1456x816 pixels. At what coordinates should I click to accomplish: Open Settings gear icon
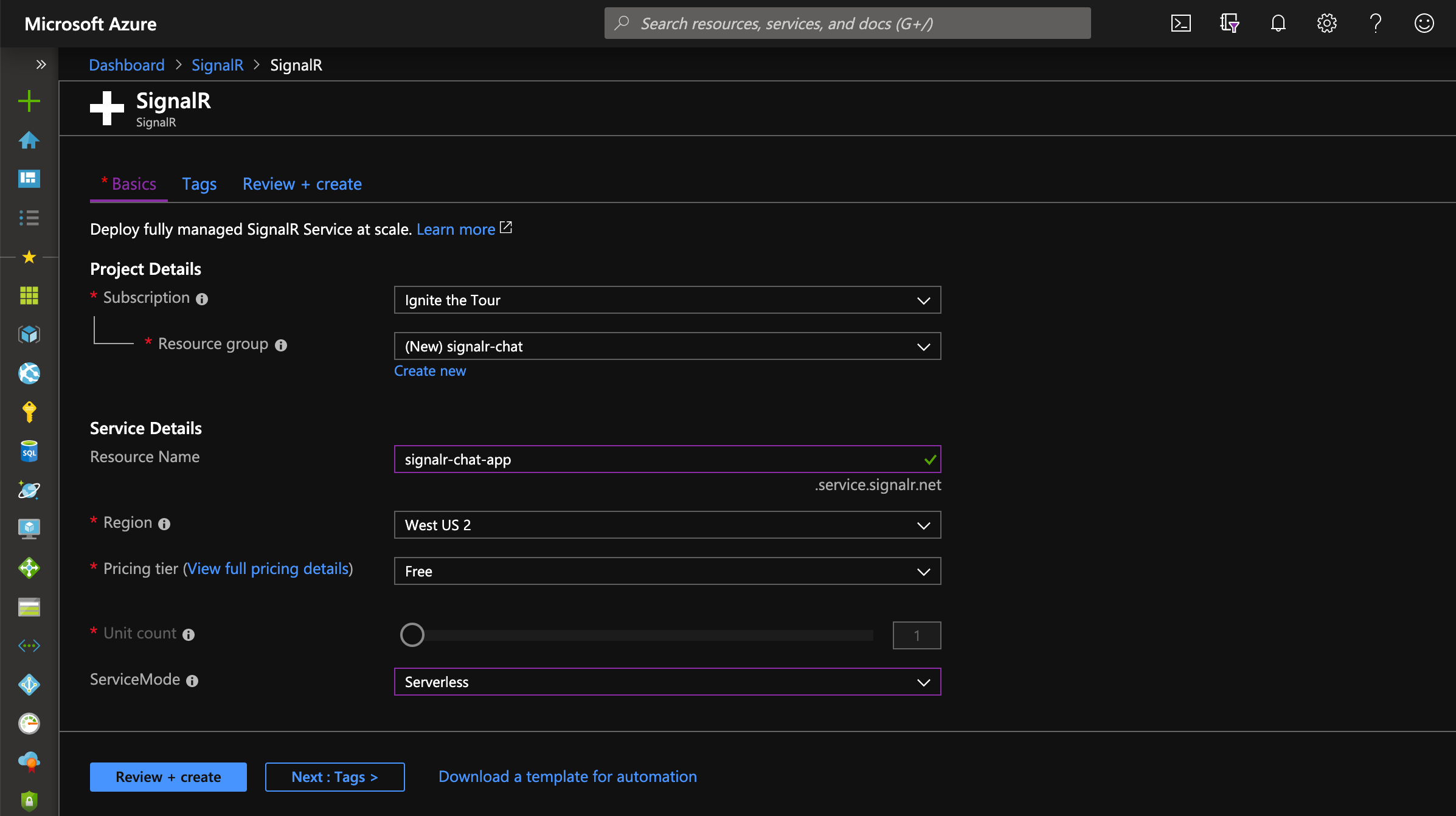click(x=1327, y=24)
